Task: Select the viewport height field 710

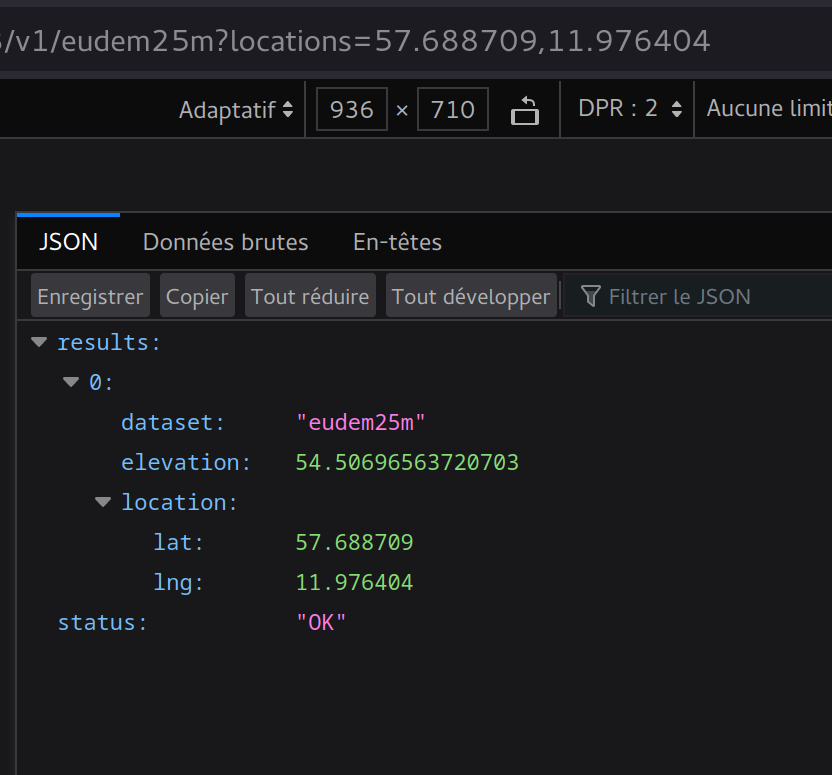Action: (x=453, y=109)
